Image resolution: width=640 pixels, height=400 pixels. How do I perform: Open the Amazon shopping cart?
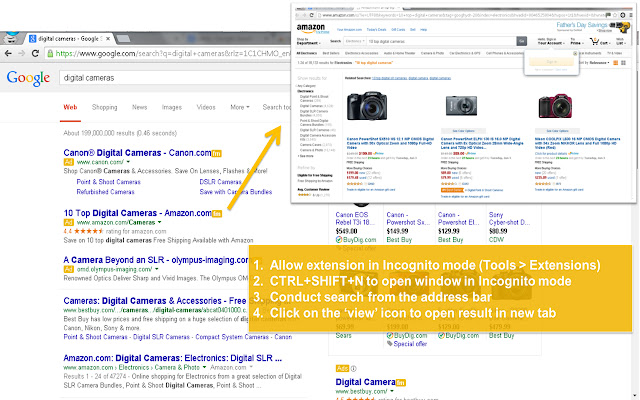pyautogui.click(x=599, y=41)
